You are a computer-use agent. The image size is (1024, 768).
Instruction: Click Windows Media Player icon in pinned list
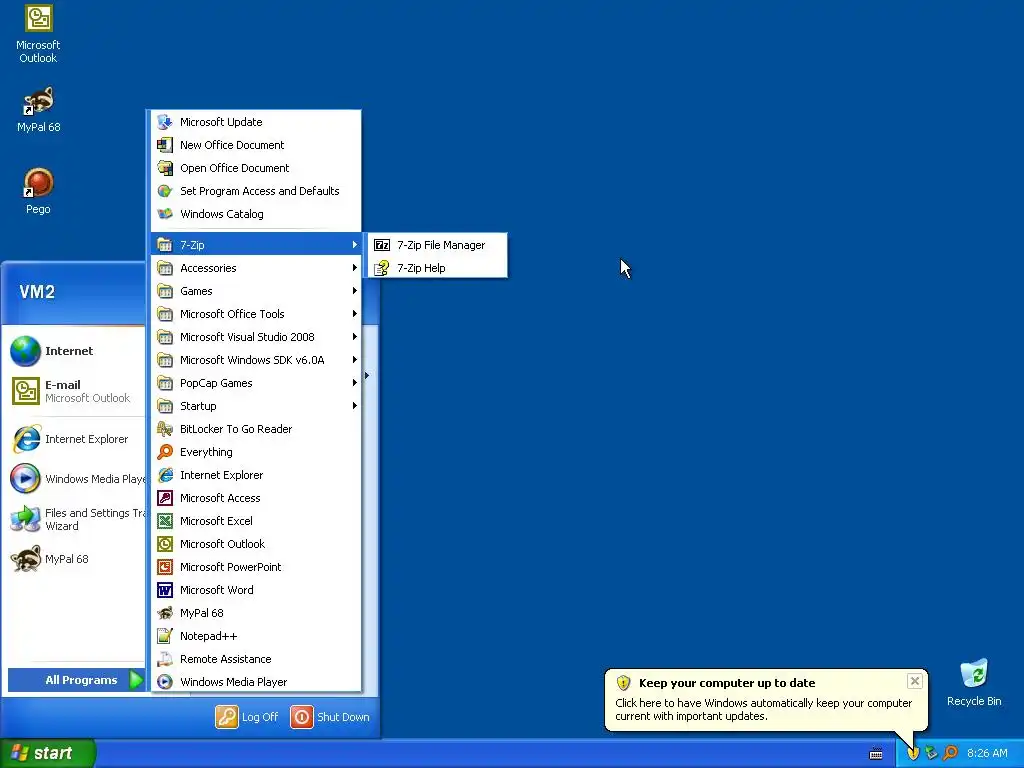pos(25,479)
